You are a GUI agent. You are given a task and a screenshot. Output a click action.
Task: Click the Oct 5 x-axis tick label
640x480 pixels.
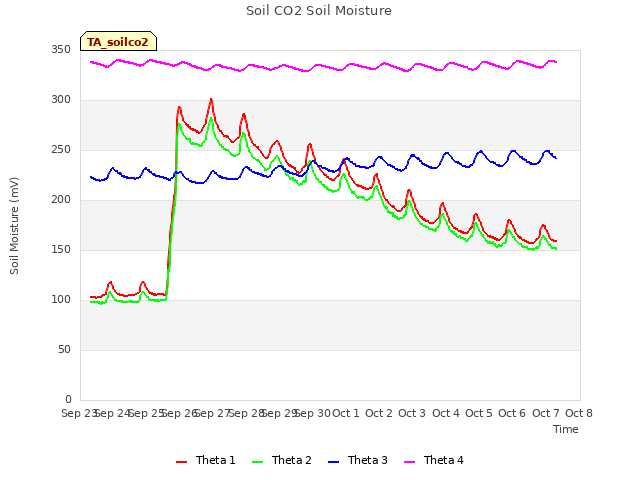(x=479, y=413)
